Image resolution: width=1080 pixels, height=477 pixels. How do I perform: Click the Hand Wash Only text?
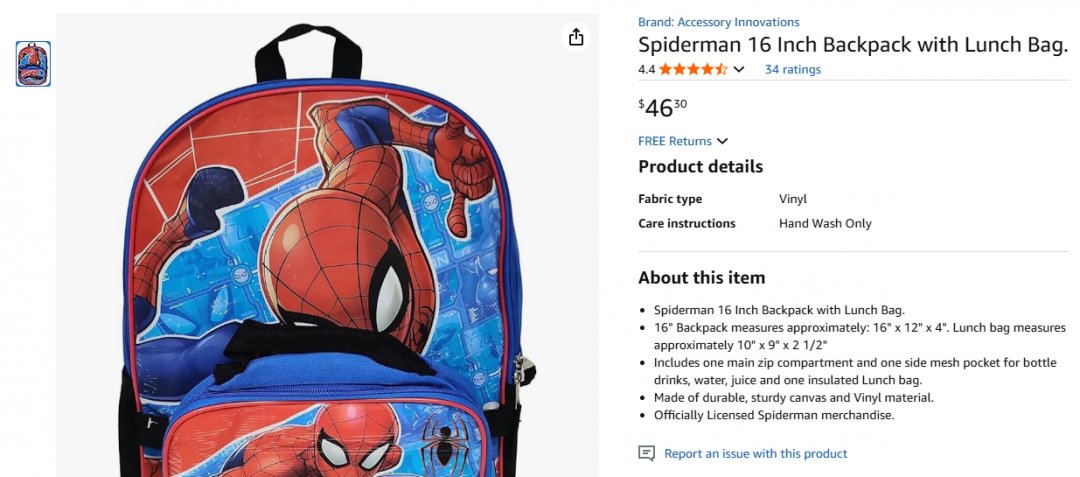[x=825, y=224]
